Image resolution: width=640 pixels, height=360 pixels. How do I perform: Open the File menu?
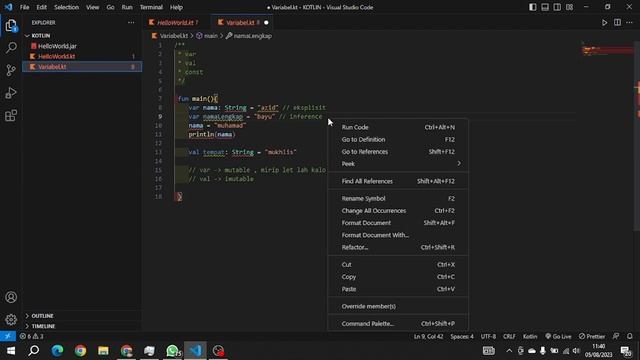click(24, 7)
